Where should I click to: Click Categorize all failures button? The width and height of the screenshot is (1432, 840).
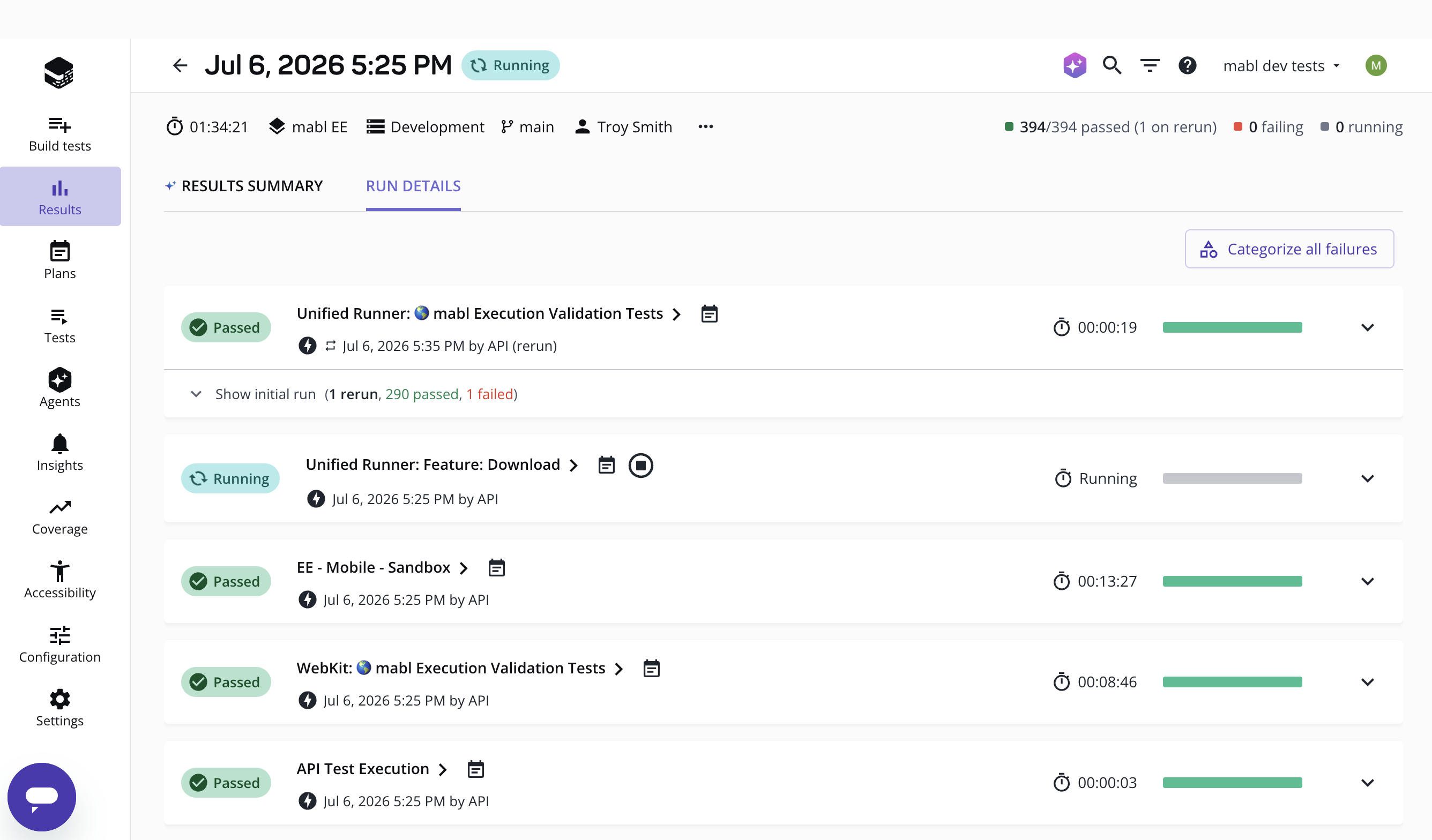1289,249
